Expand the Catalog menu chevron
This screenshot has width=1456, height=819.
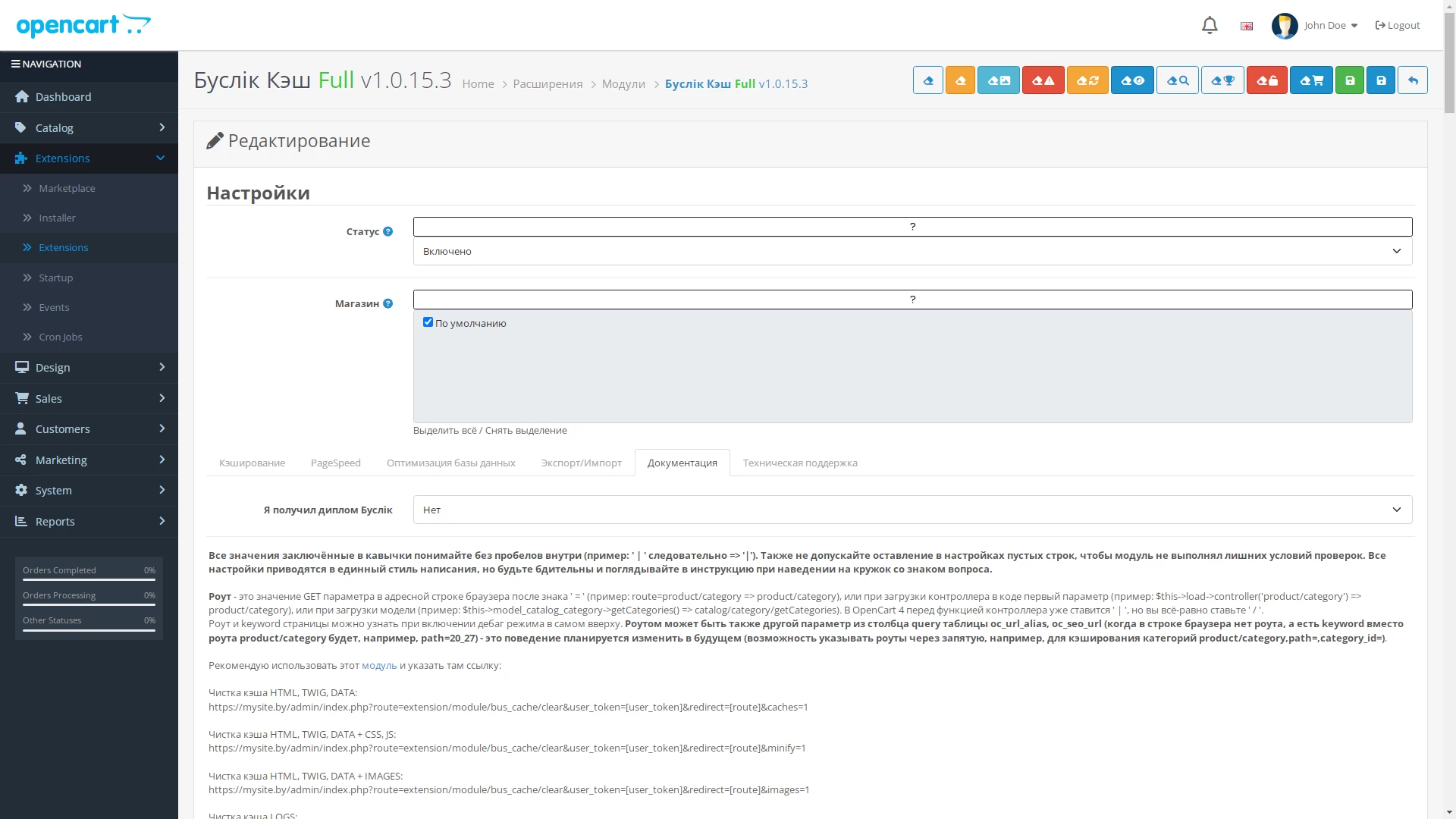[x=162, y=127]
